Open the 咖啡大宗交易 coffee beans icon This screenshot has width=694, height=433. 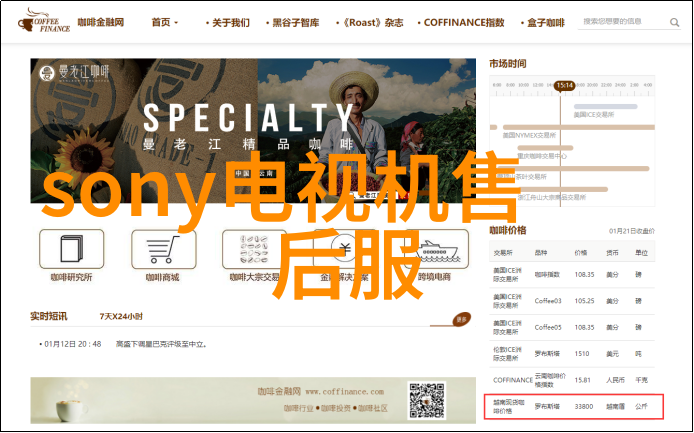254,249
